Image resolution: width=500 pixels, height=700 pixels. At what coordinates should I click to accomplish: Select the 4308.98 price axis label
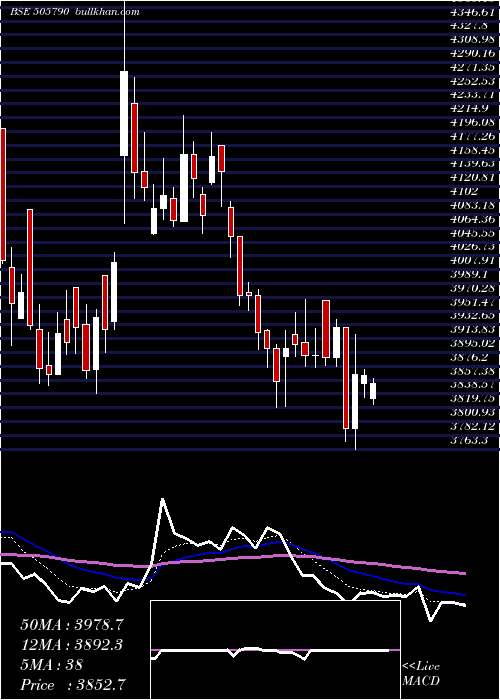tap(475, 40)
